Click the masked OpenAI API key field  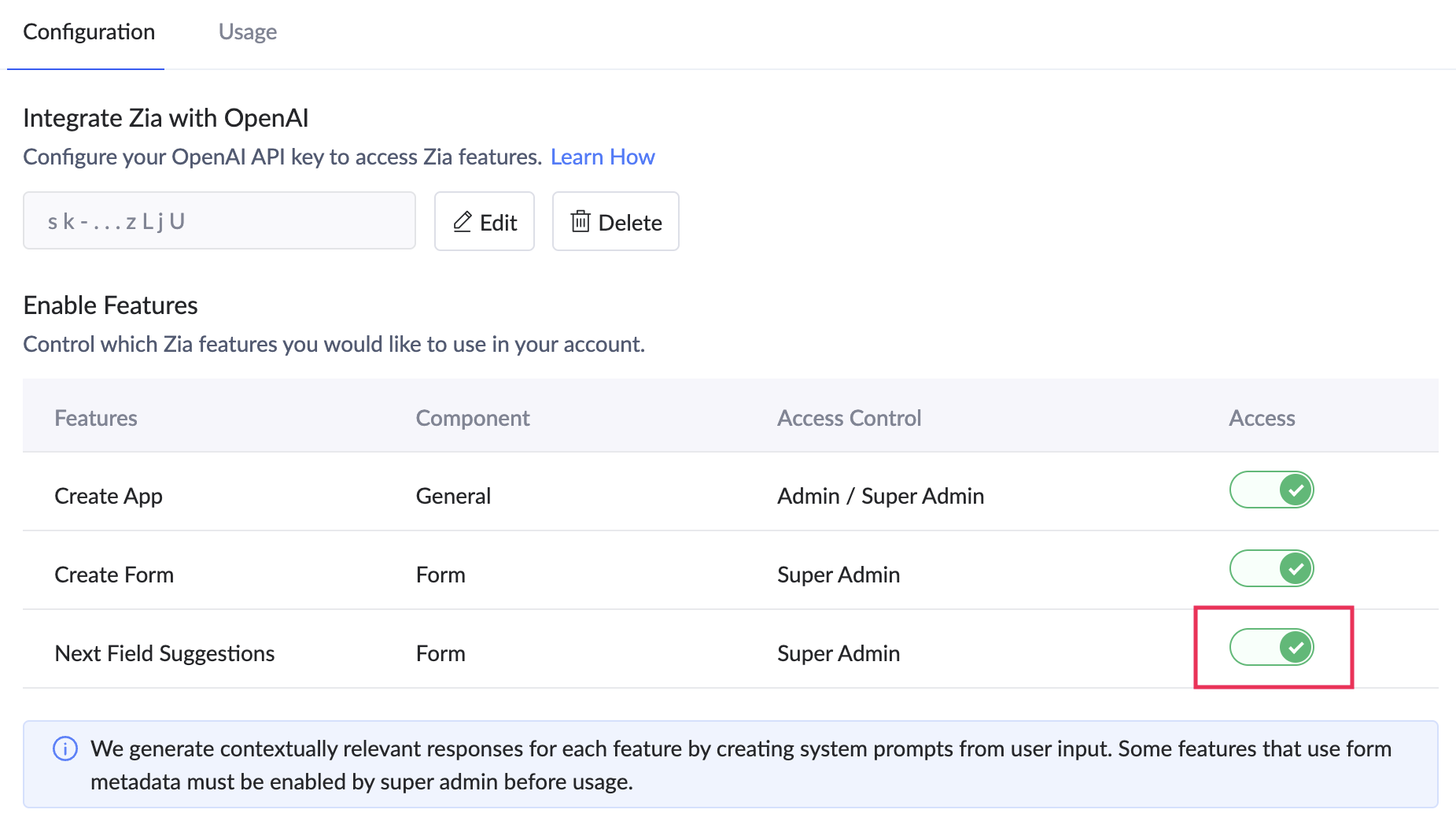[x=219, y=221]
